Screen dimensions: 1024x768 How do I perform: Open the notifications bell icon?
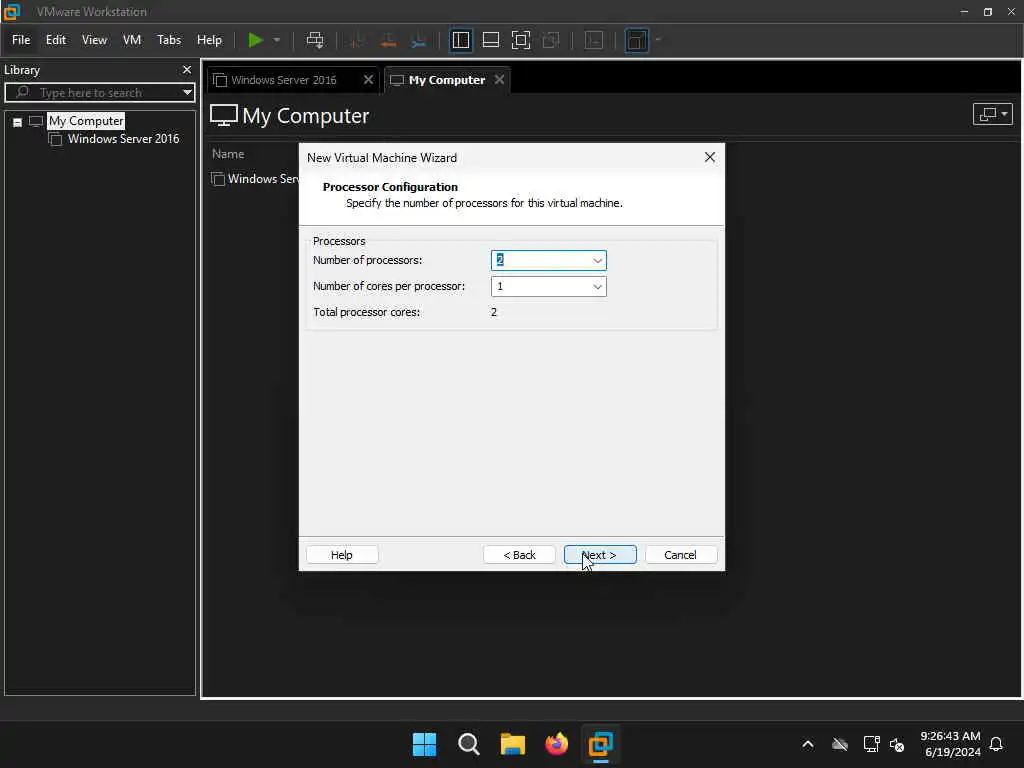(997, 744)
